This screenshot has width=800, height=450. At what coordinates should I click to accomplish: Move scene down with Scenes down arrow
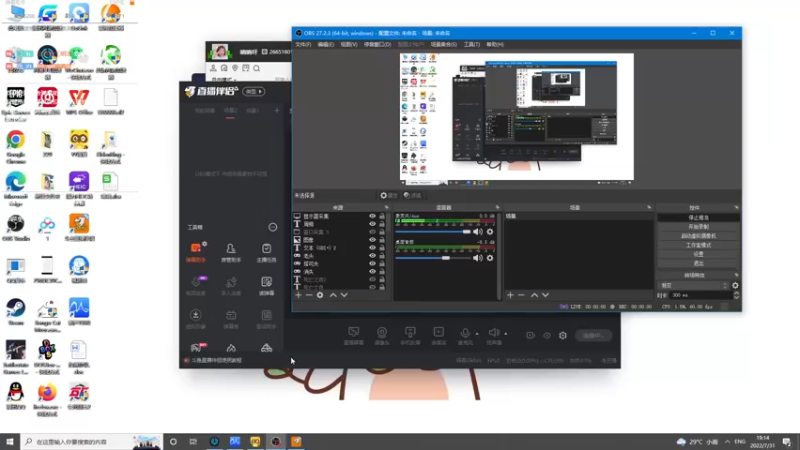point(545,295)
